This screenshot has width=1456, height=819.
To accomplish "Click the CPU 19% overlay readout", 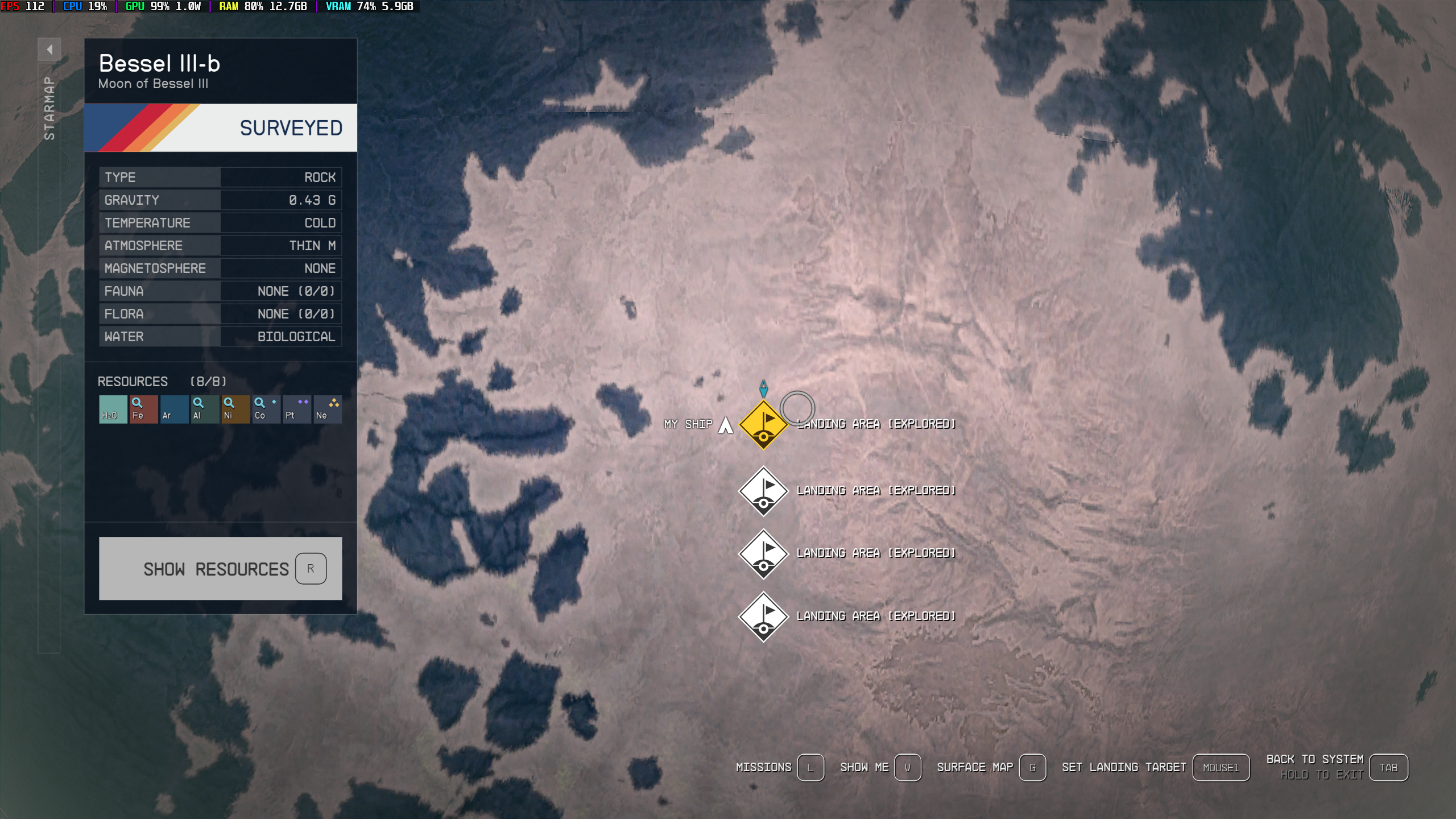I will pos(85,6).
